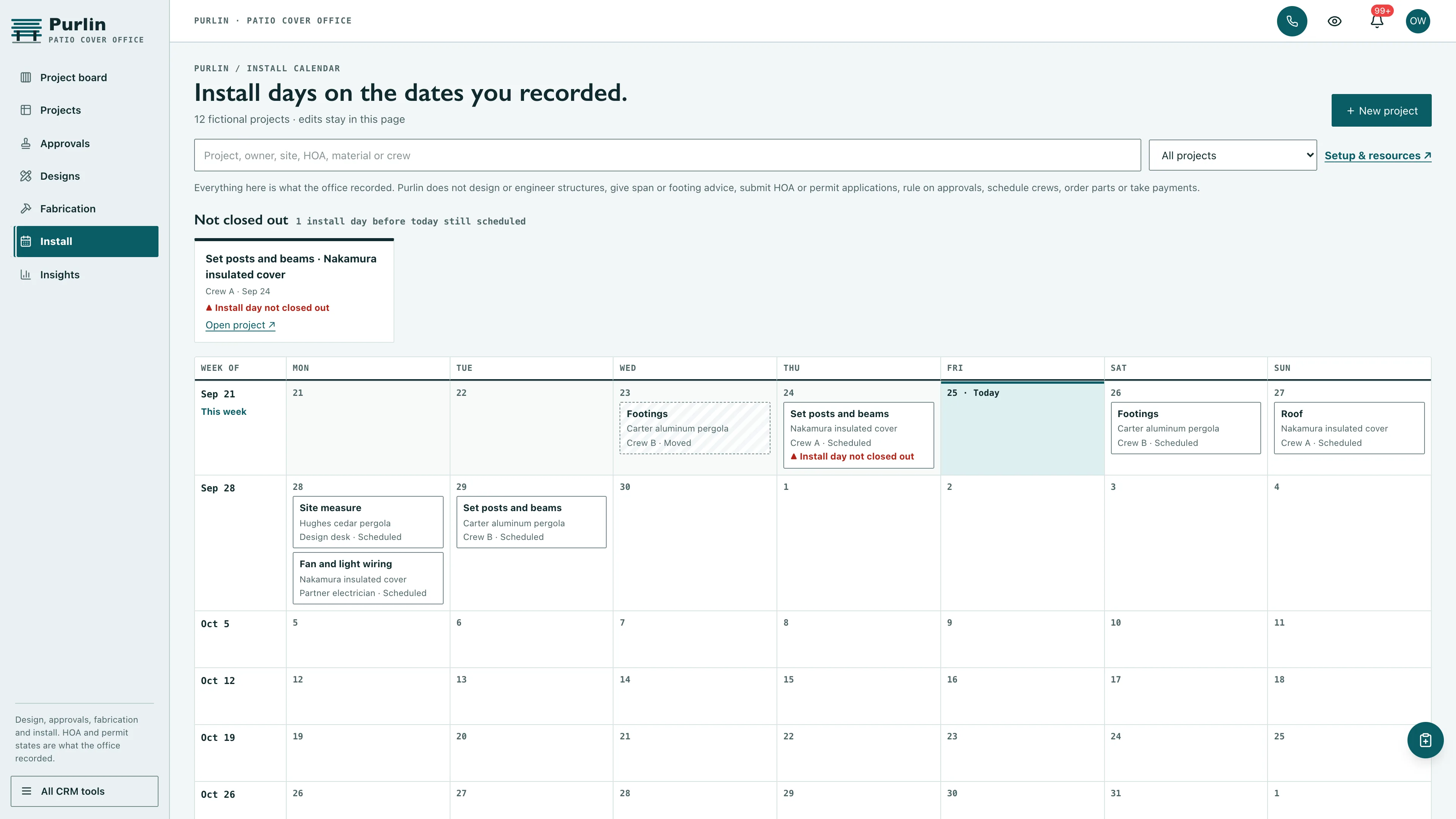
Task: Click the phone call icon button
Action: [1291, 21]
